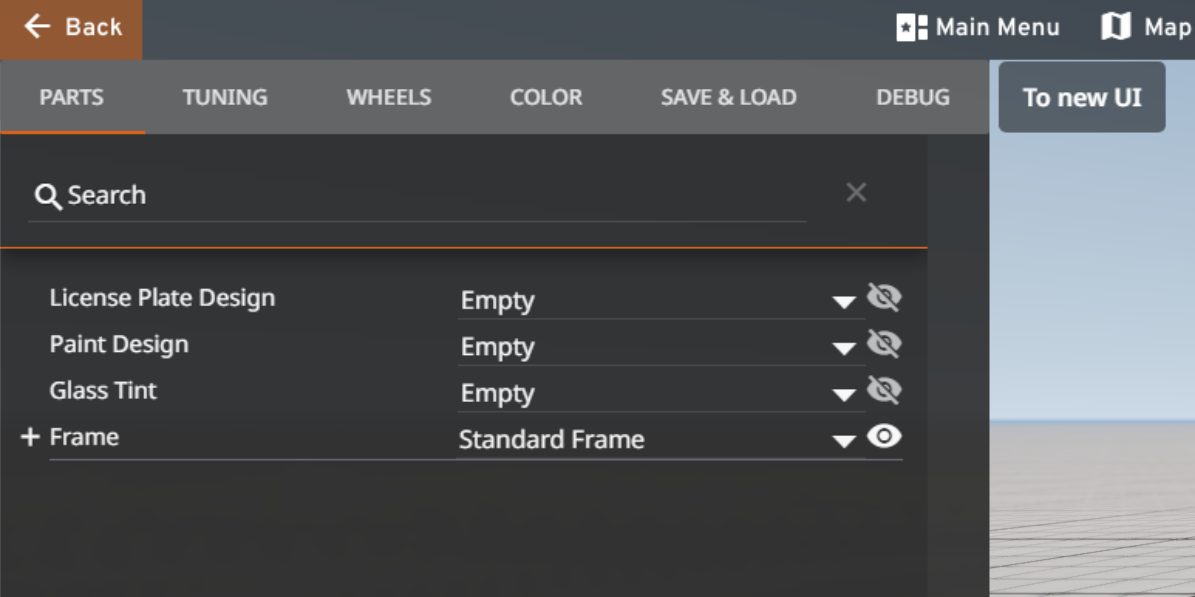Click the search magnifier icon
Image resolution: width=1195 pixels, height=597 pixels.
(48, 196)
